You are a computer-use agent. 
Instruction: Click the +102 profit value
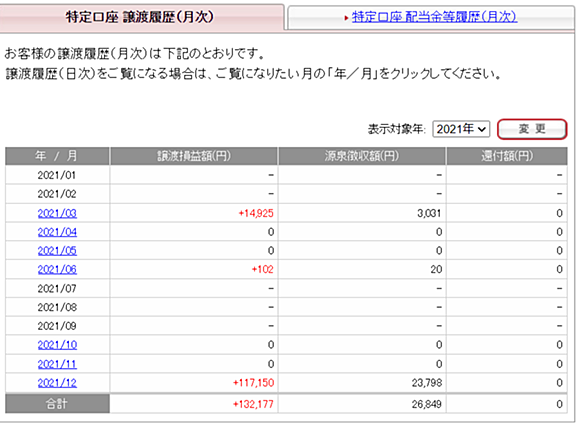(262, 269)
